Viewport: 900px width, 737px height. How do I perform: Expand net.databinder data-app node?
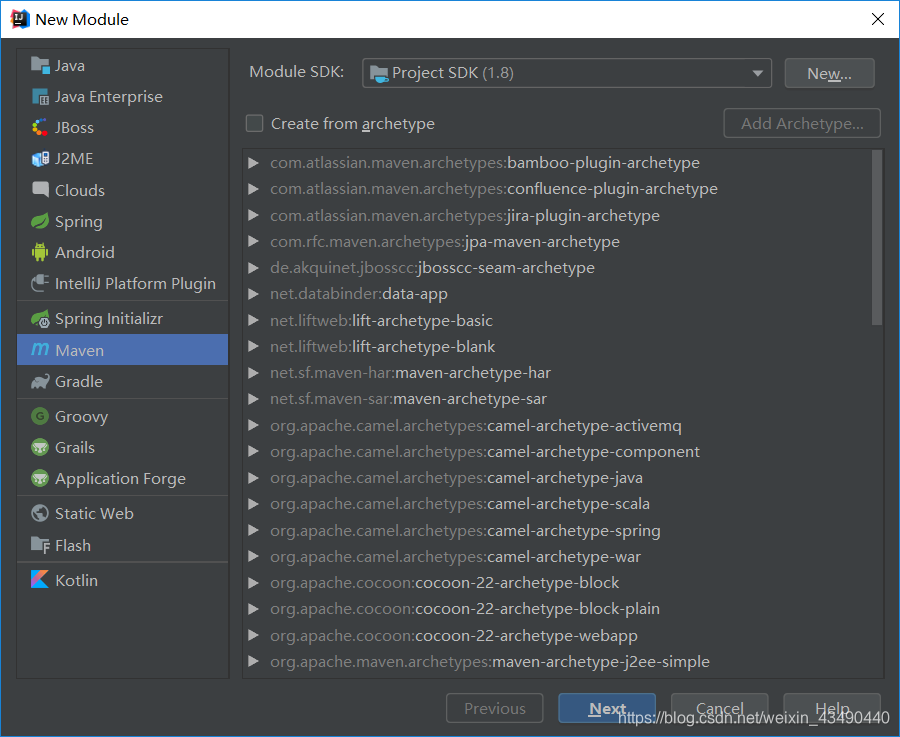(253, 294)
